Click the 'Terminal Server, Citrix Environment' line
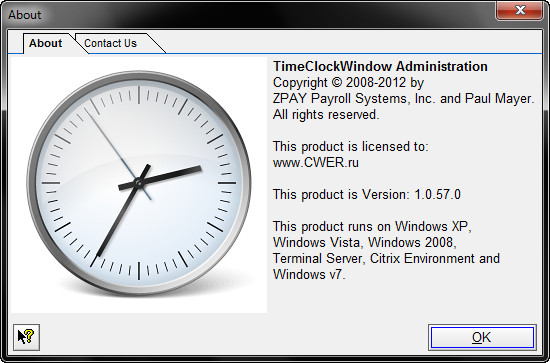Screen dimensions: 550x363 click(386, 258)
